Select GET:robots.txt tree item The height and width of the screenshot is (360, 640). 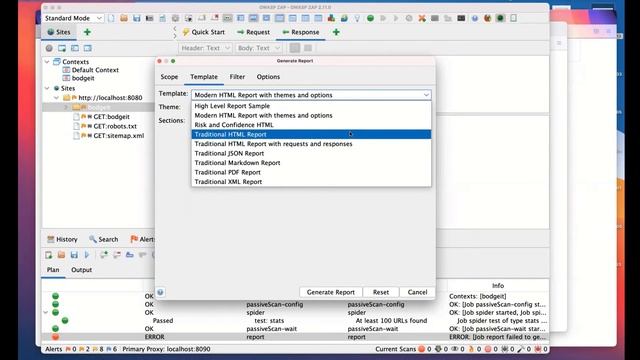pyautogui.click(x=115, y=126)
